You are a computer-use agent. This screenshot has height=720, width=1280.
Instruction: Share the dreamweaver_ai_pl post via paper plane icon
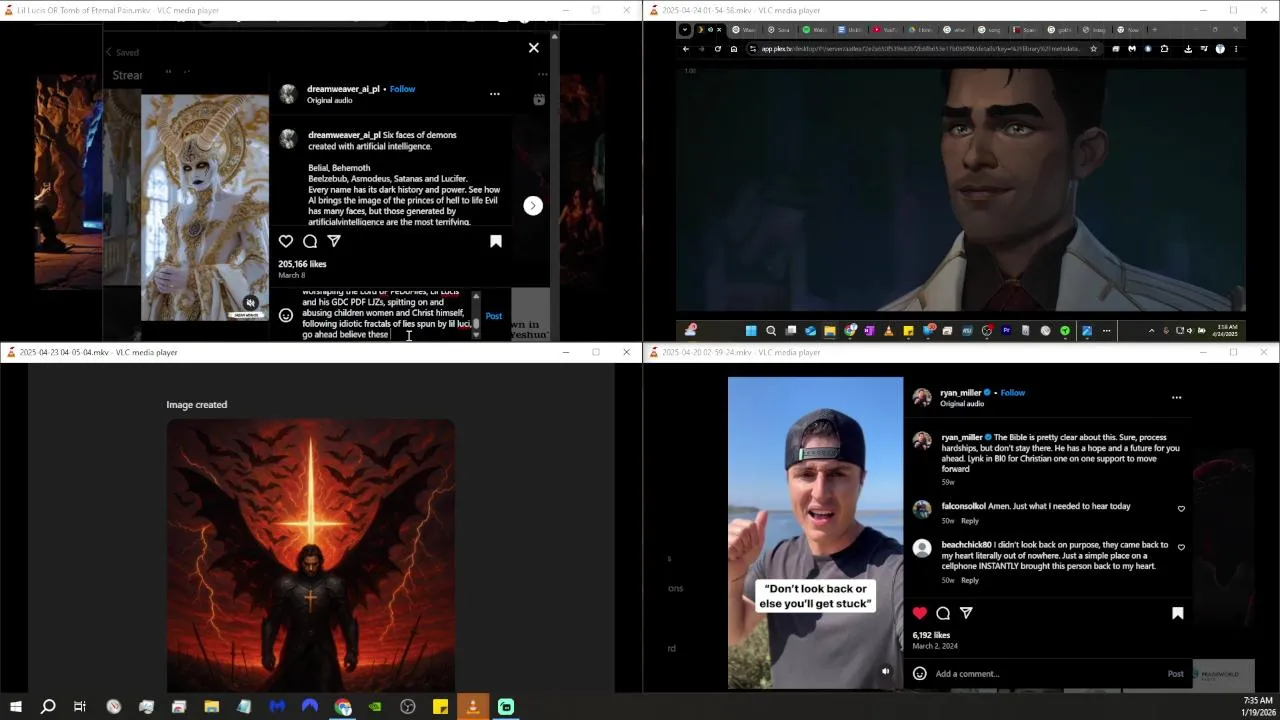click(x=334, y=241)
